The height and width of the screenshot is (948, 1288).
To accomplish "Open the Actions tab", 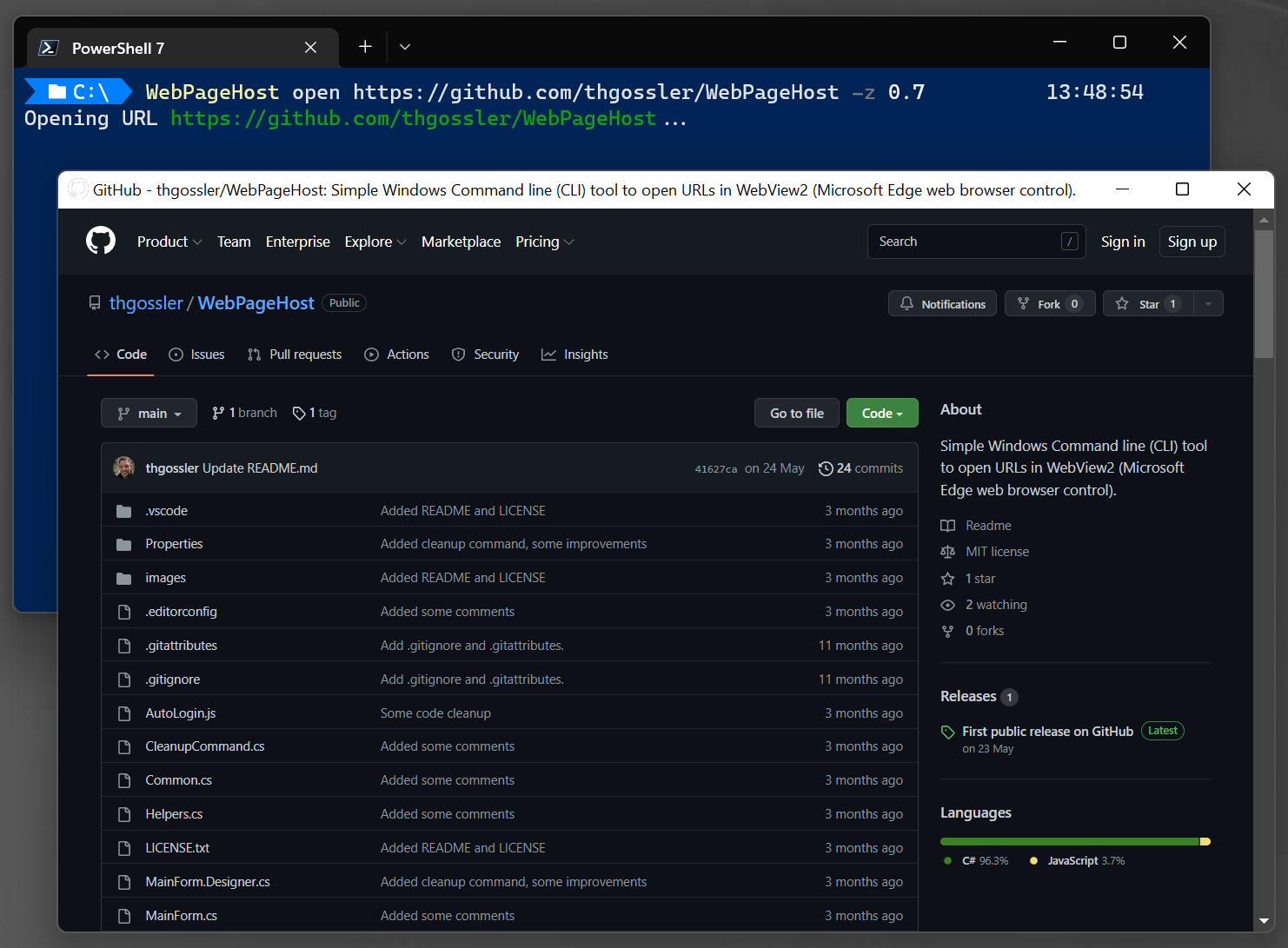I will coord(396,355).
